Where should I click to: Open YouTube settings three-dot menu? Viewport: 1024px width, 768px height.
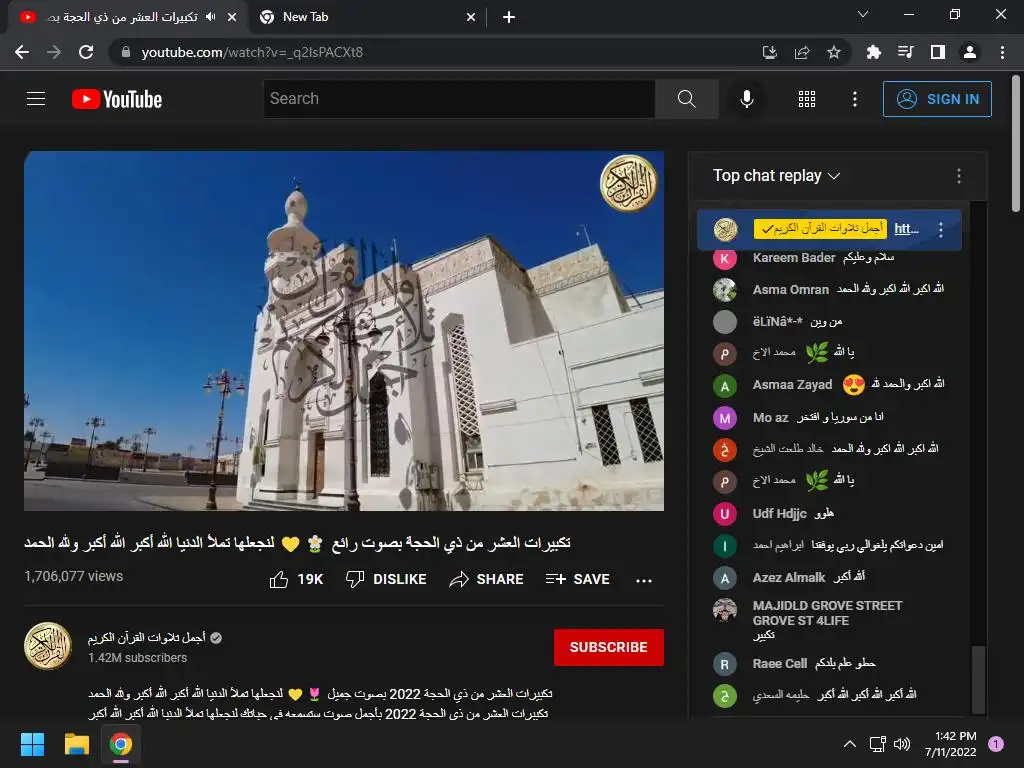(x=854, y=99)
